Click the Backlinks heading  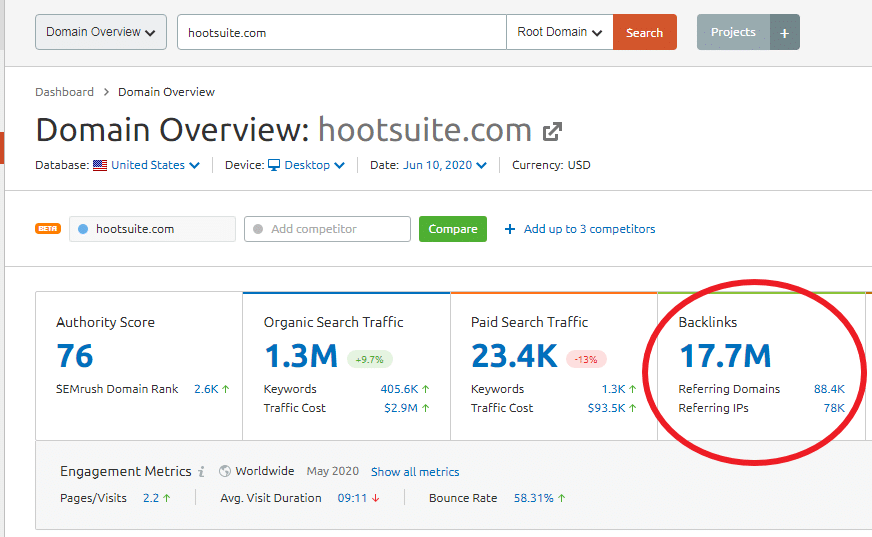pyautogui.click(x=708, y=322)
